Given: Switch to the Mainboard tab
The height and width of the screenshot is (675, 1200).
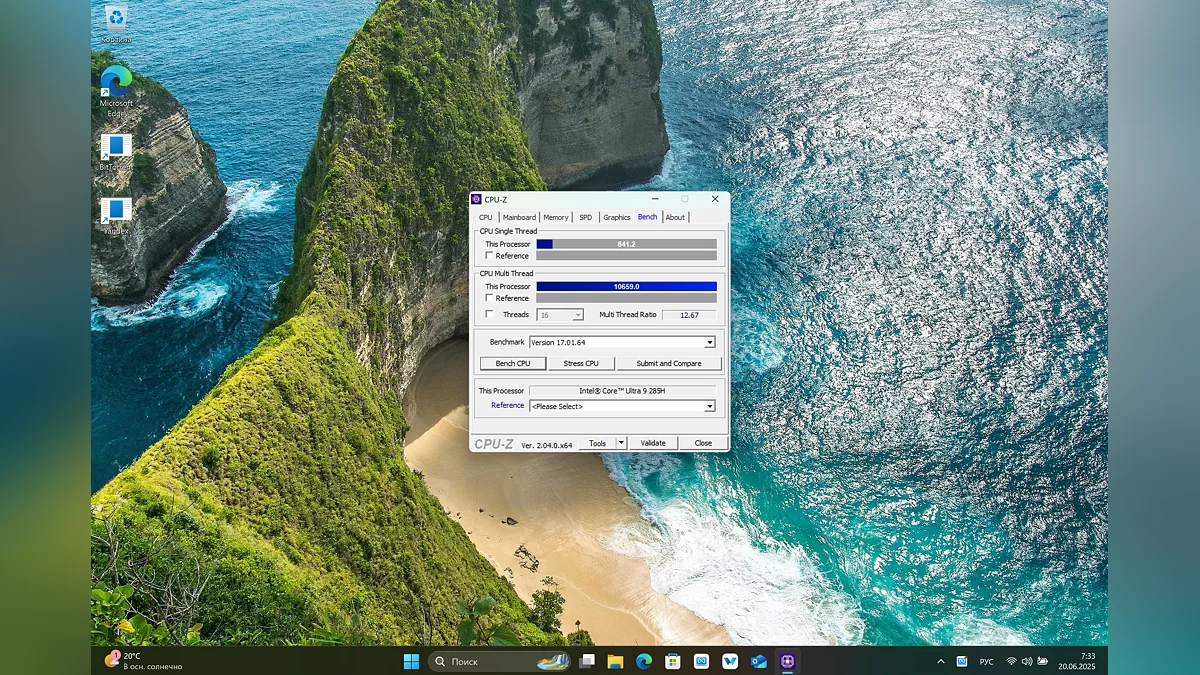Looking at the screenshot, I should [519, 217].
